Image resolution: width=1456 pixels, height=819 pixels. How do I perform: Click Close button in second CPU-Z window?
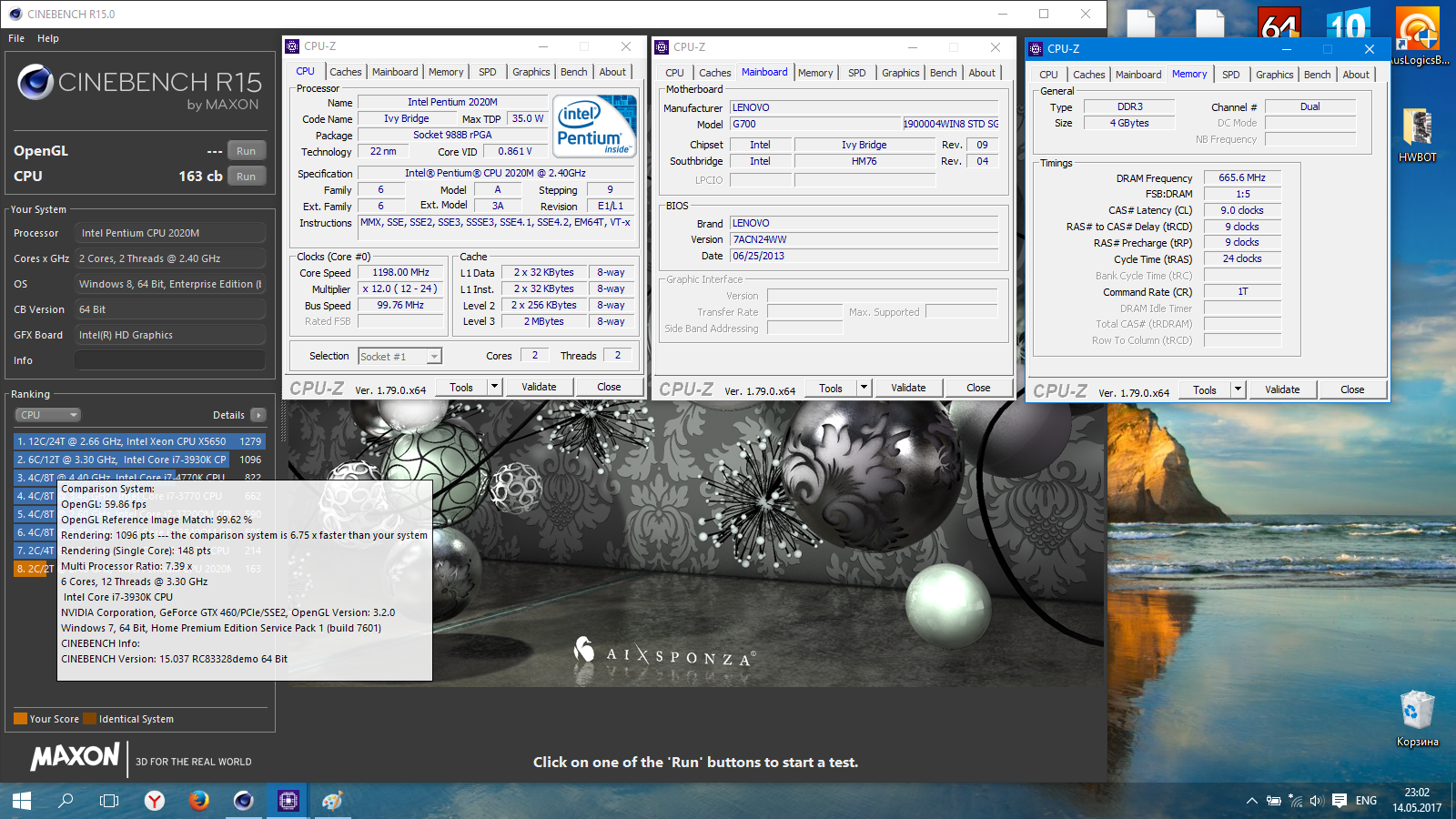coord(978,388)
